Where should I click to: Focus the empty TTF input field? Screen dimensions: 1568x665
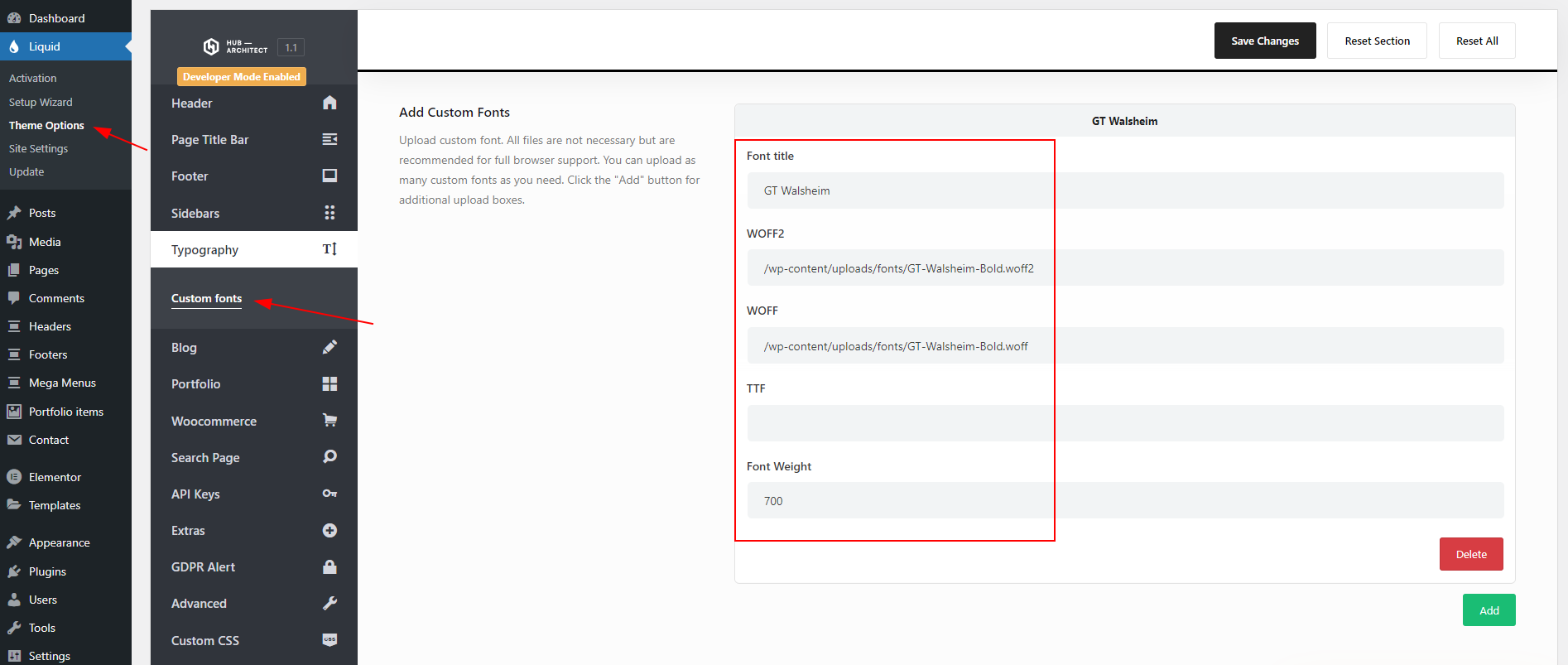[1124, 423]
